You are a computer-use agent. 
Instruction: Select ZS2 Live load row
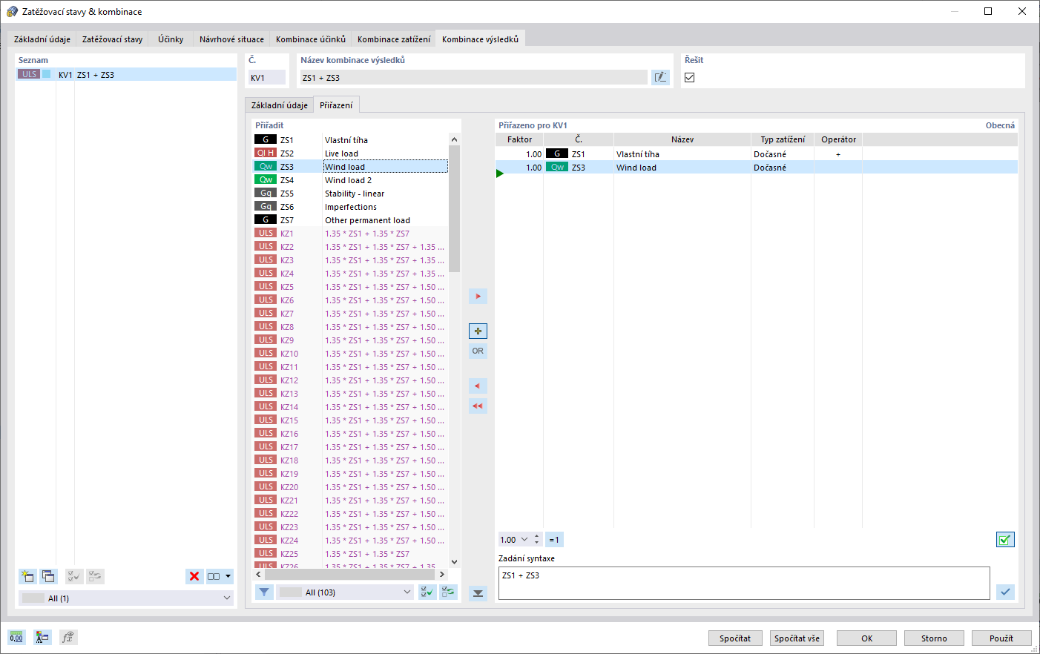coord(351,153)
